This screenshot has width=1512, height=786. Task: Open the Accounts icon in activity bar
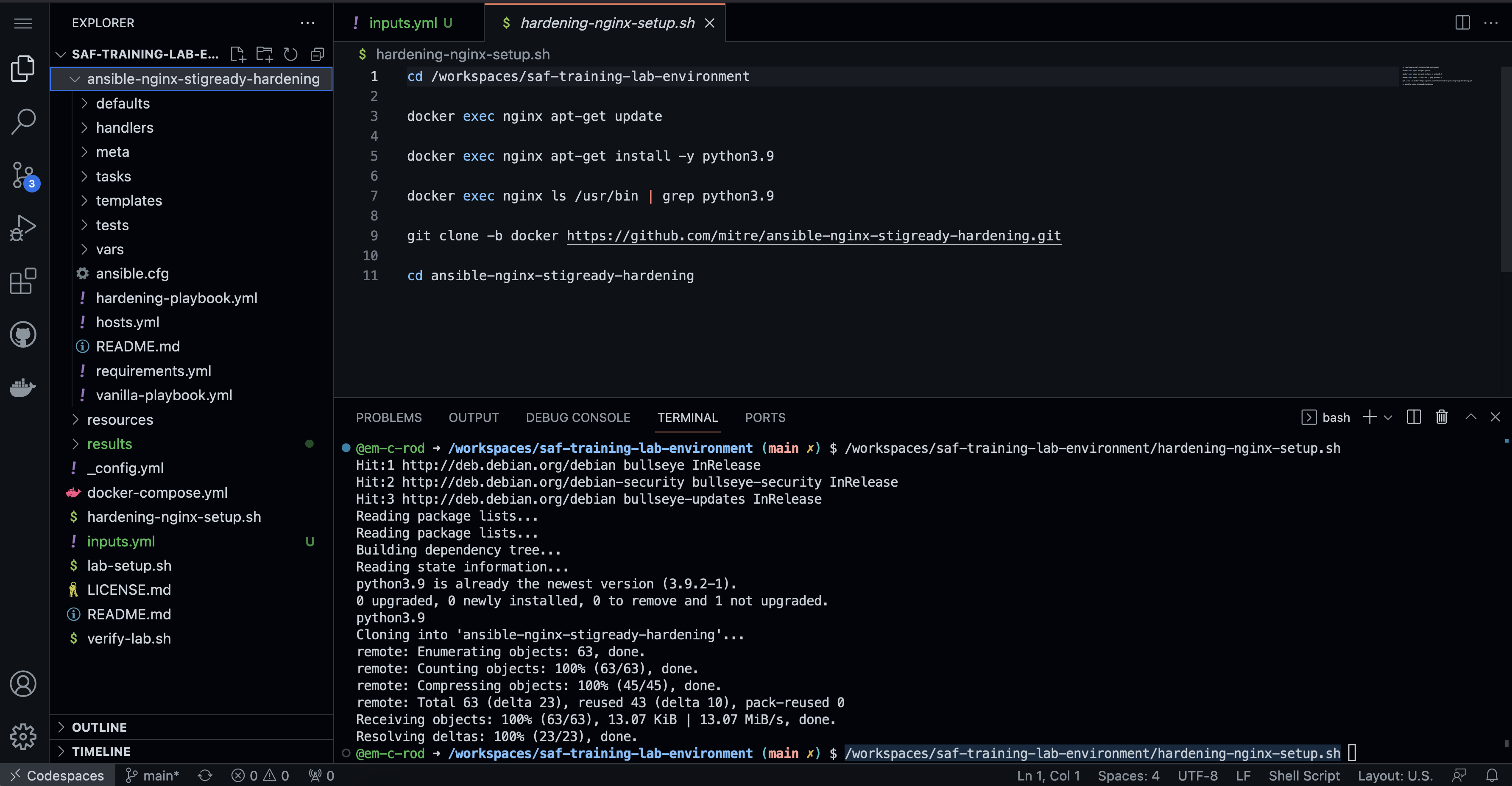[x=23, y=683]
